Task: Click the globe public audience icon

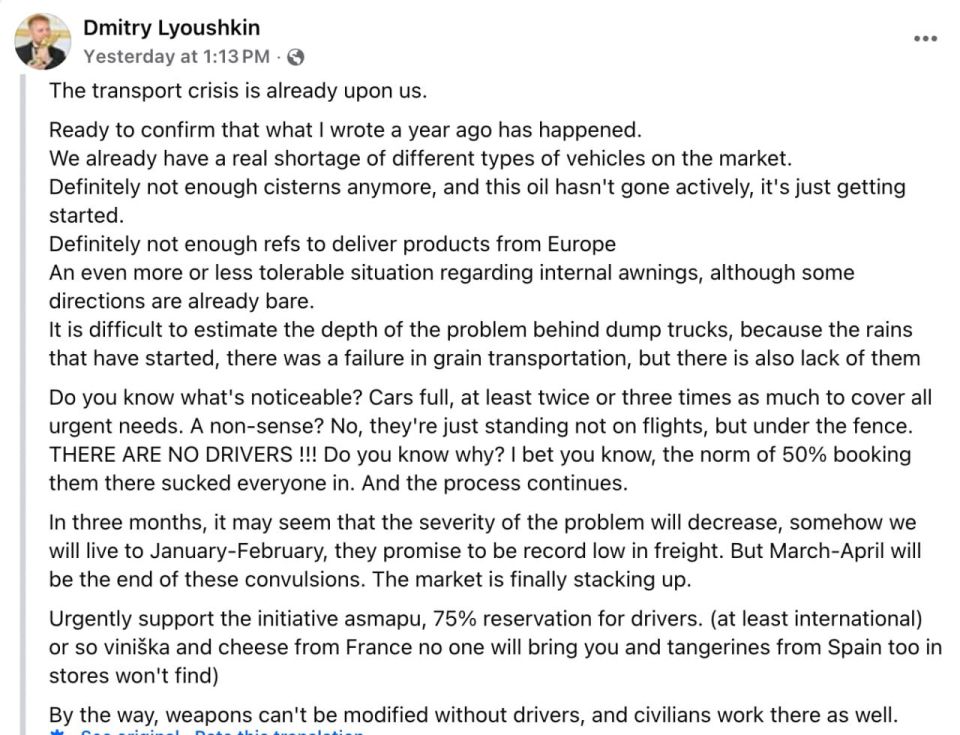Action: pyautogui.click(x=295, y=58)
